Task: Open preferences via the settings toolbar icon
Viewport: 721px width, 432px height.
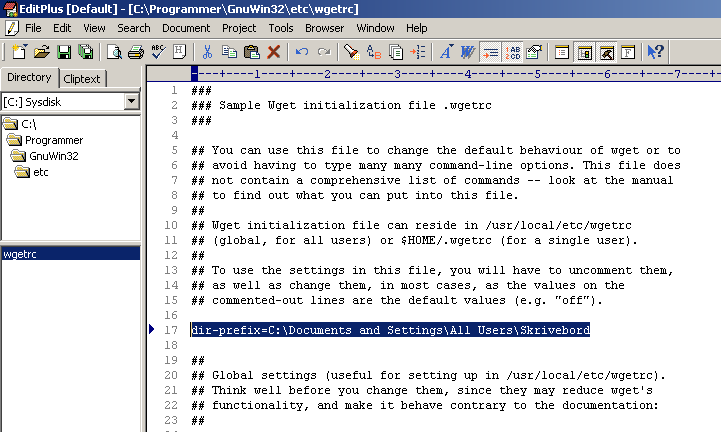Action: pos(534,52)
